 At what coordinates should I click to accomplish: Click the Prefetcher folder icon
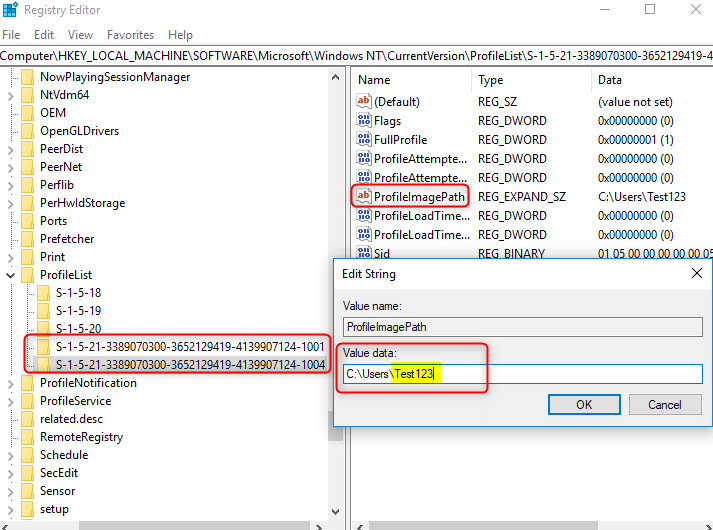tap(27, 239)
